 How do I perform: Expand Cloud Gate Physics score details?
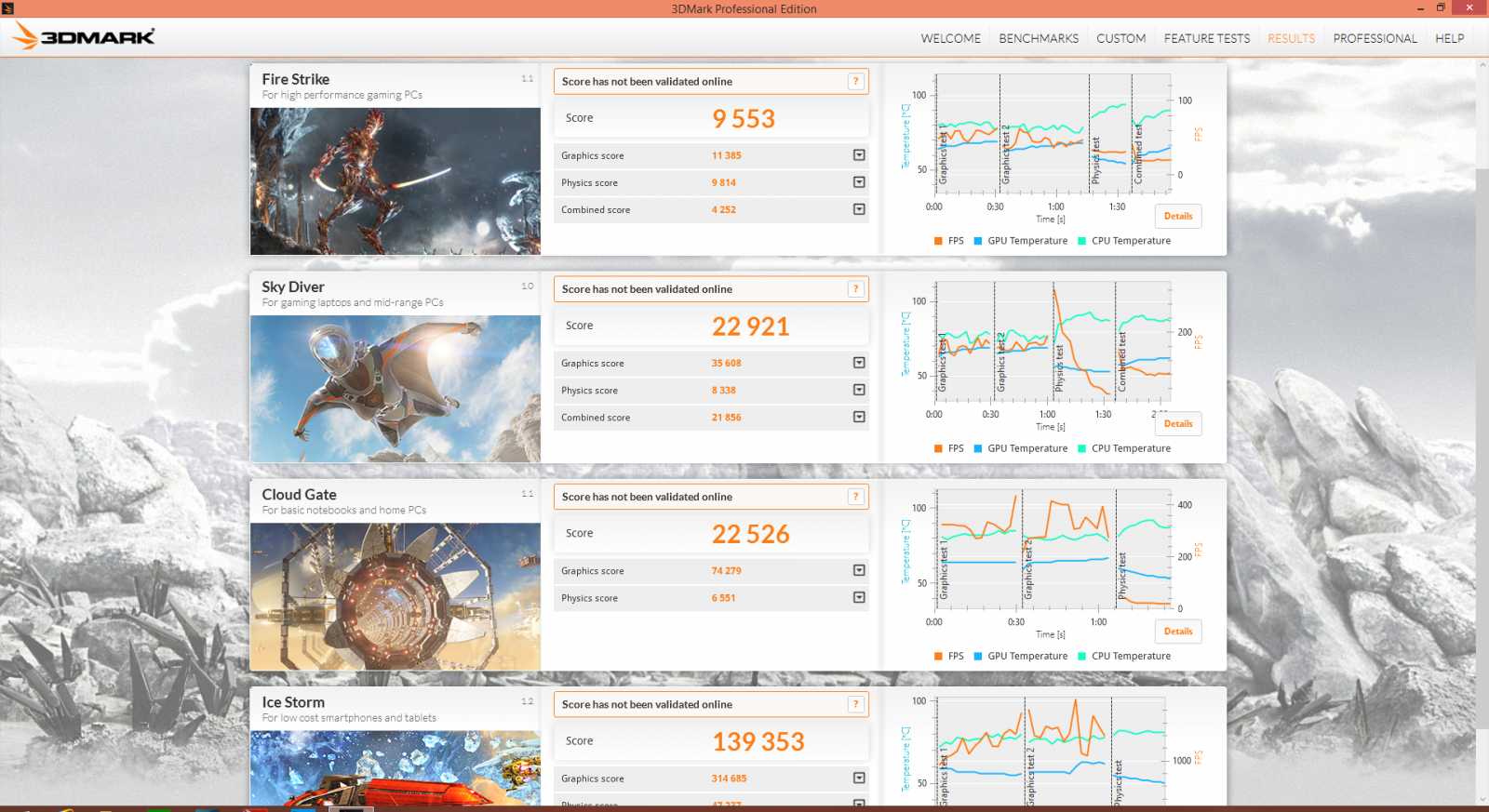tap(859, 597)
